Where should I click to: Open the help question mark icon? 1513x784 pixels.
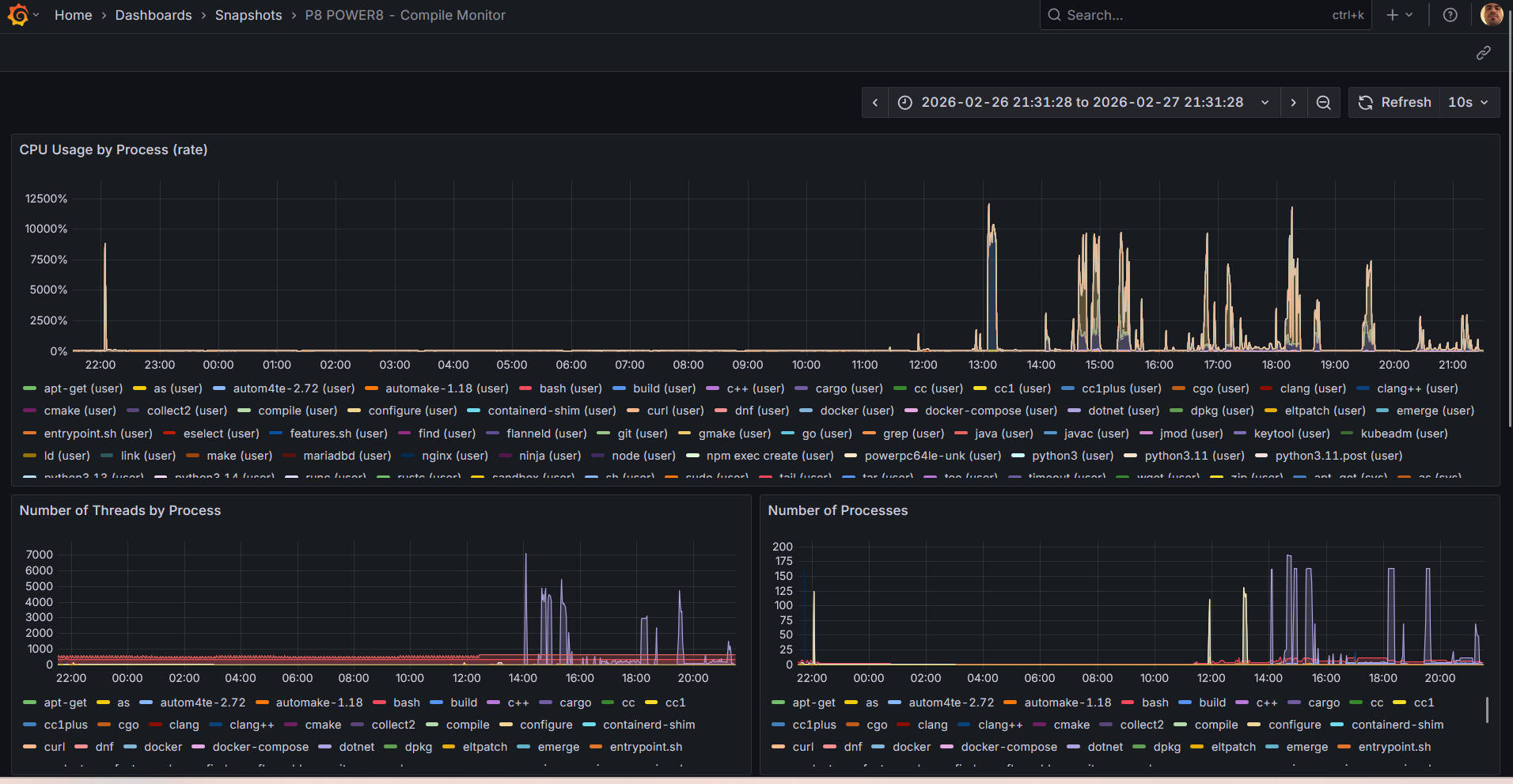(x=1449, y=14)
